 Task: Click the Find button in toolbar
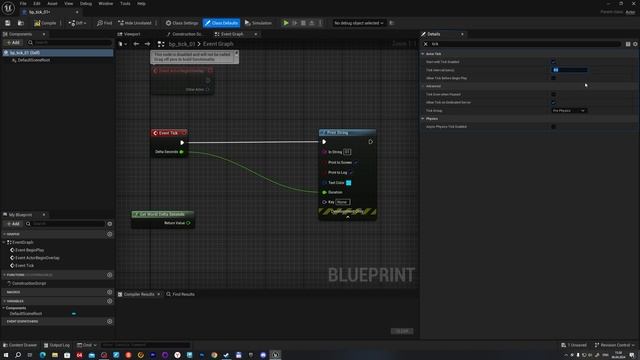tap(104, 23)
